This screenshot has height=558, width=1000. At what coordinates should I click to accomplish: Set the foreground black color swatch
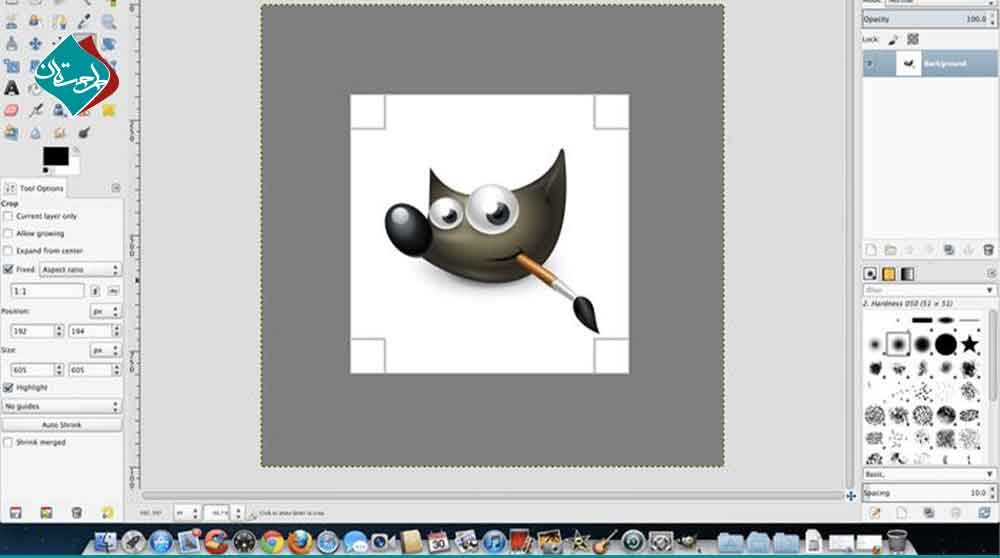click(55, 156)
